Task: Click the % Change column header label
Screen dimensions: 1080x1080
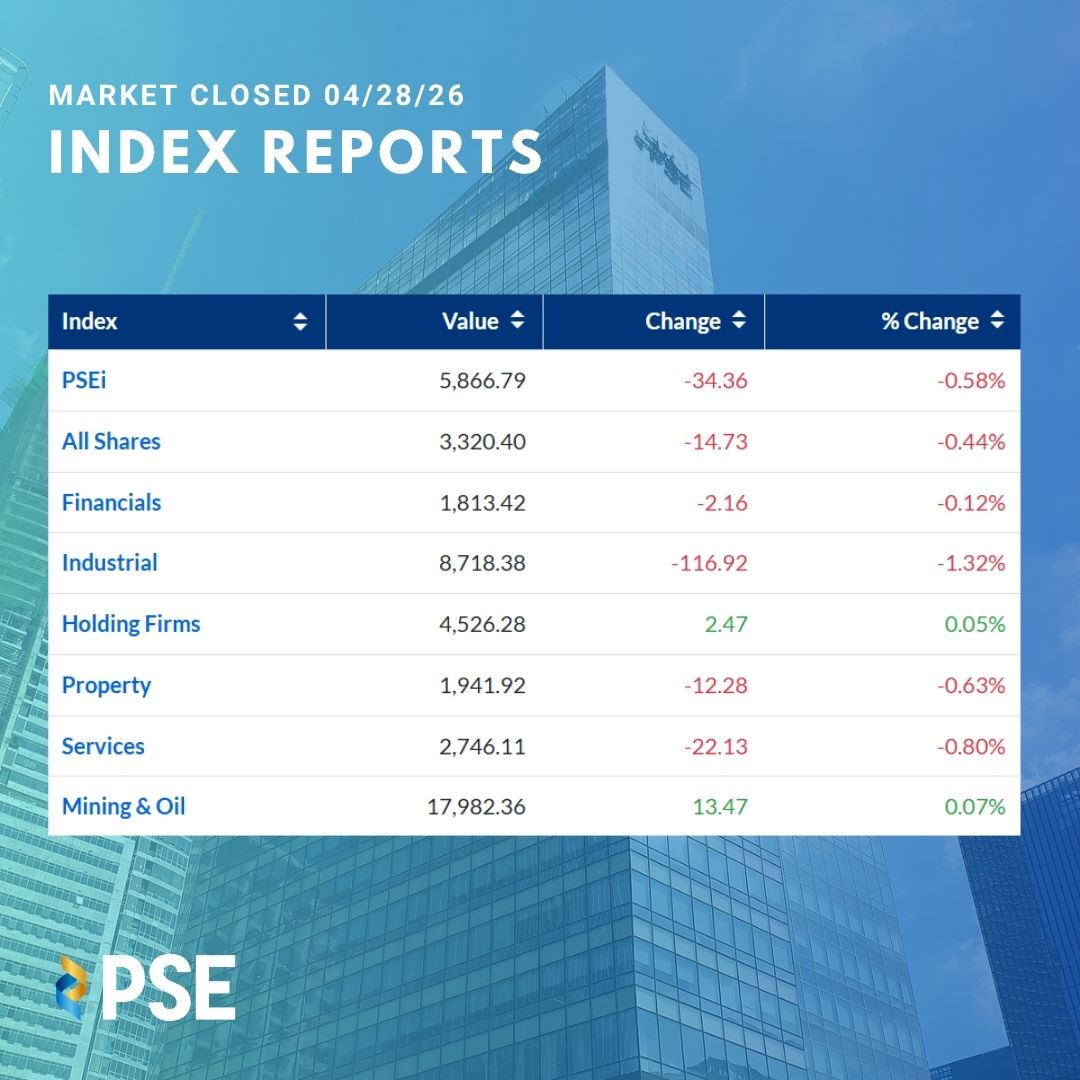Action: [930, 322]
